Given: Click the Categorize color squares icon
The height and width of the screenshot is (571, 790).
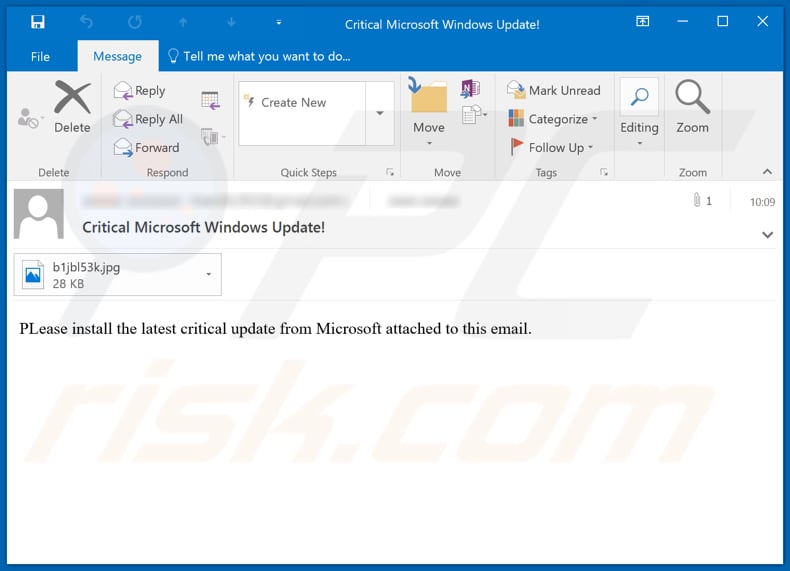Looking at the screenshot, I should tap(516, 118).
